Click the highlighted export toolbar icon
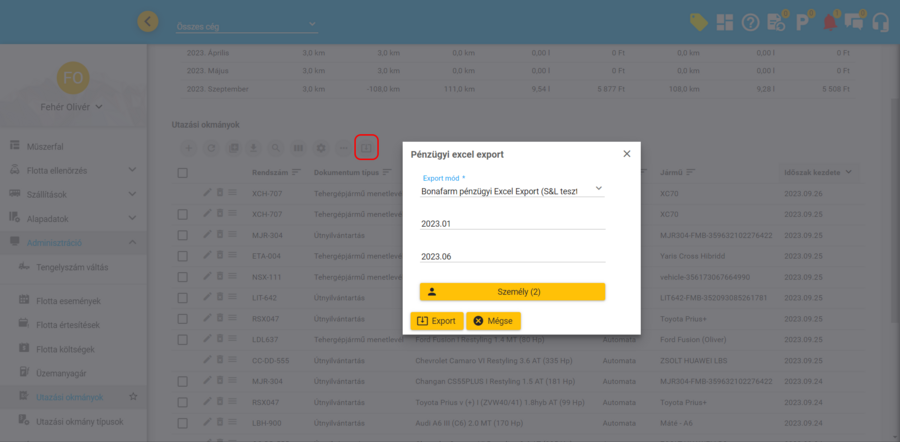Image resolution: width=900 pixels, height=442 pixels. (366, 147)
